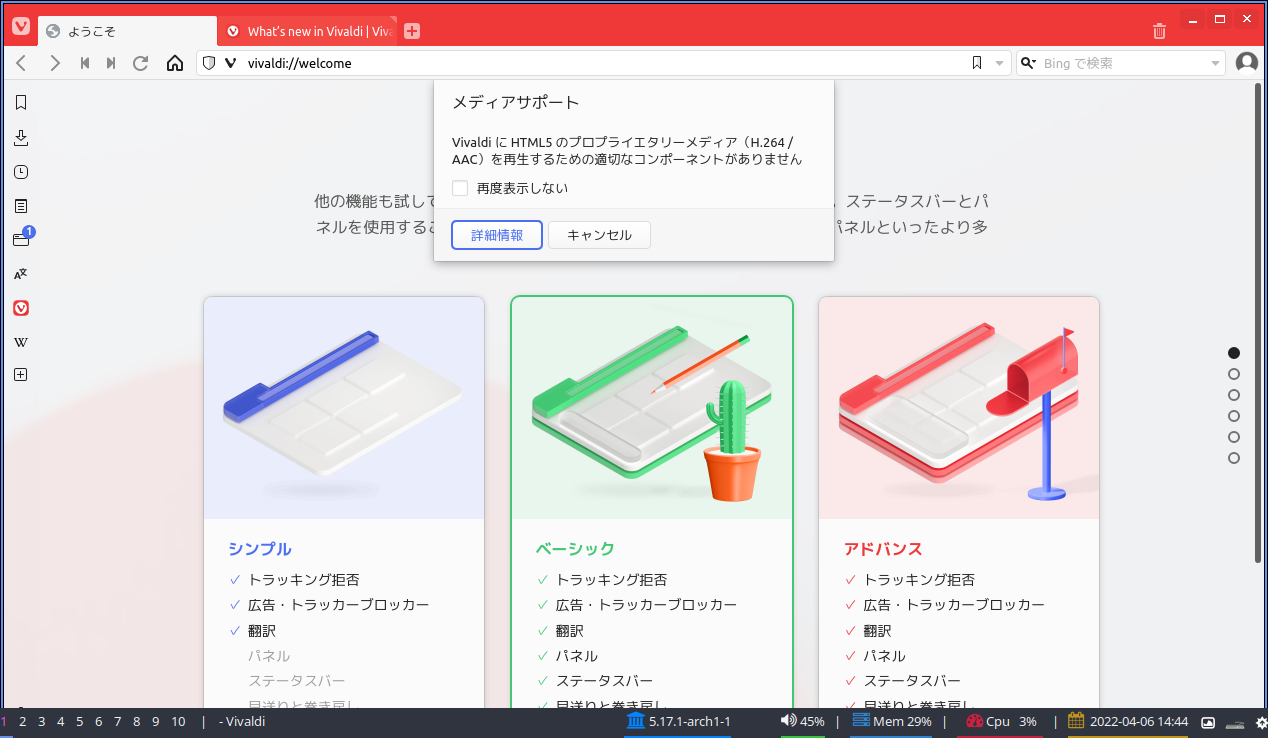
Task: Expand the address bar dropdown arrow
Action: coord(999,64)
